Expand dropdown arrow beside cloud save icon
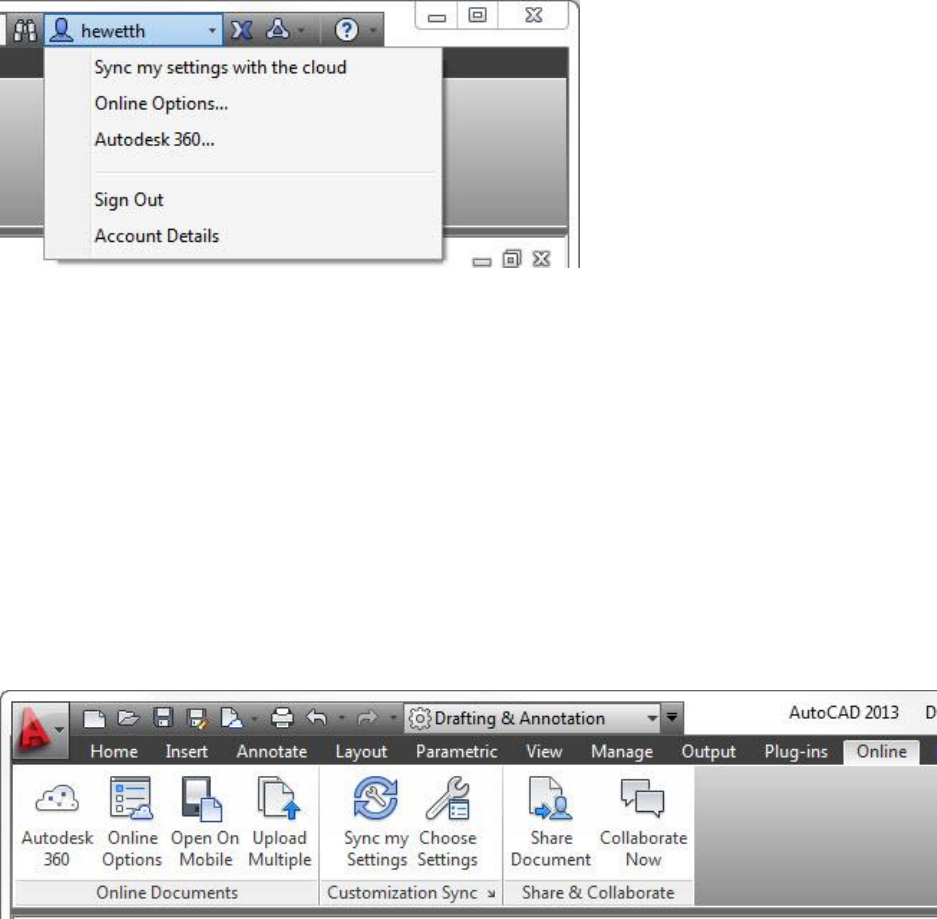 255,718
